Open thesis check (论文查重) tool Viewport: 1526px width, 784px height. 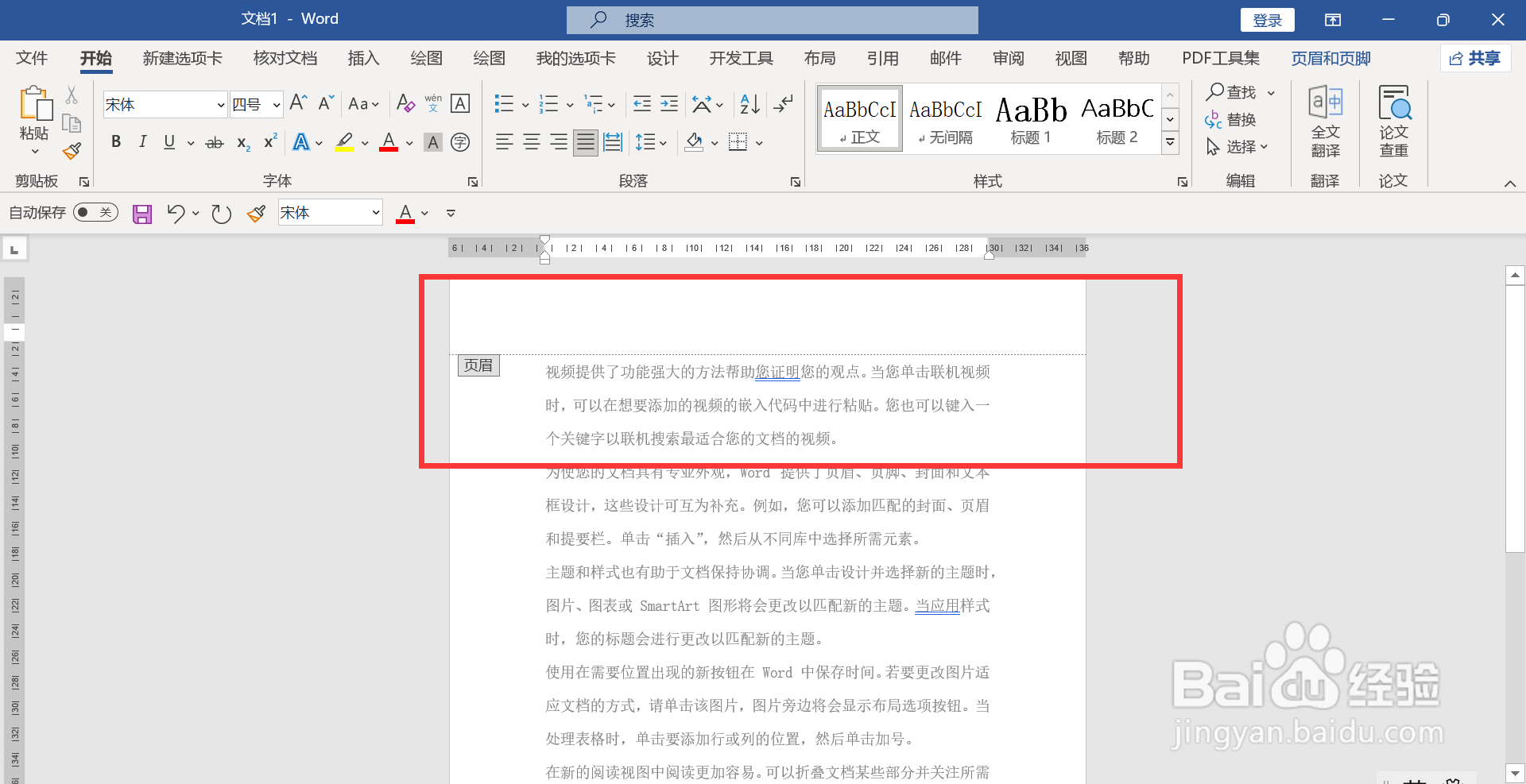point(1394,122)
